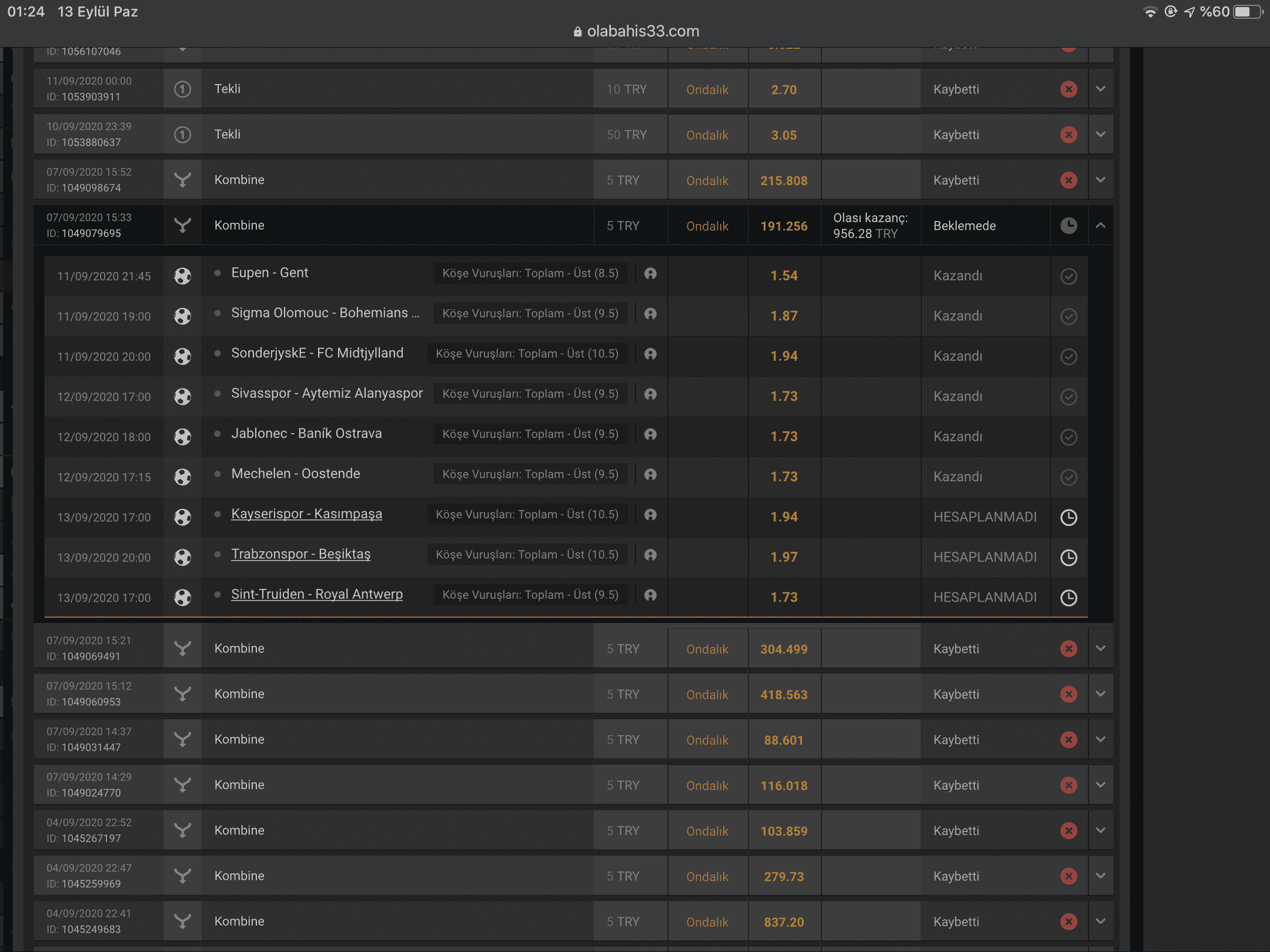Viewport: 1270px width, 952px height.
Task: Expand the Tekli bet with odds 2.70
Action: 1101,89
